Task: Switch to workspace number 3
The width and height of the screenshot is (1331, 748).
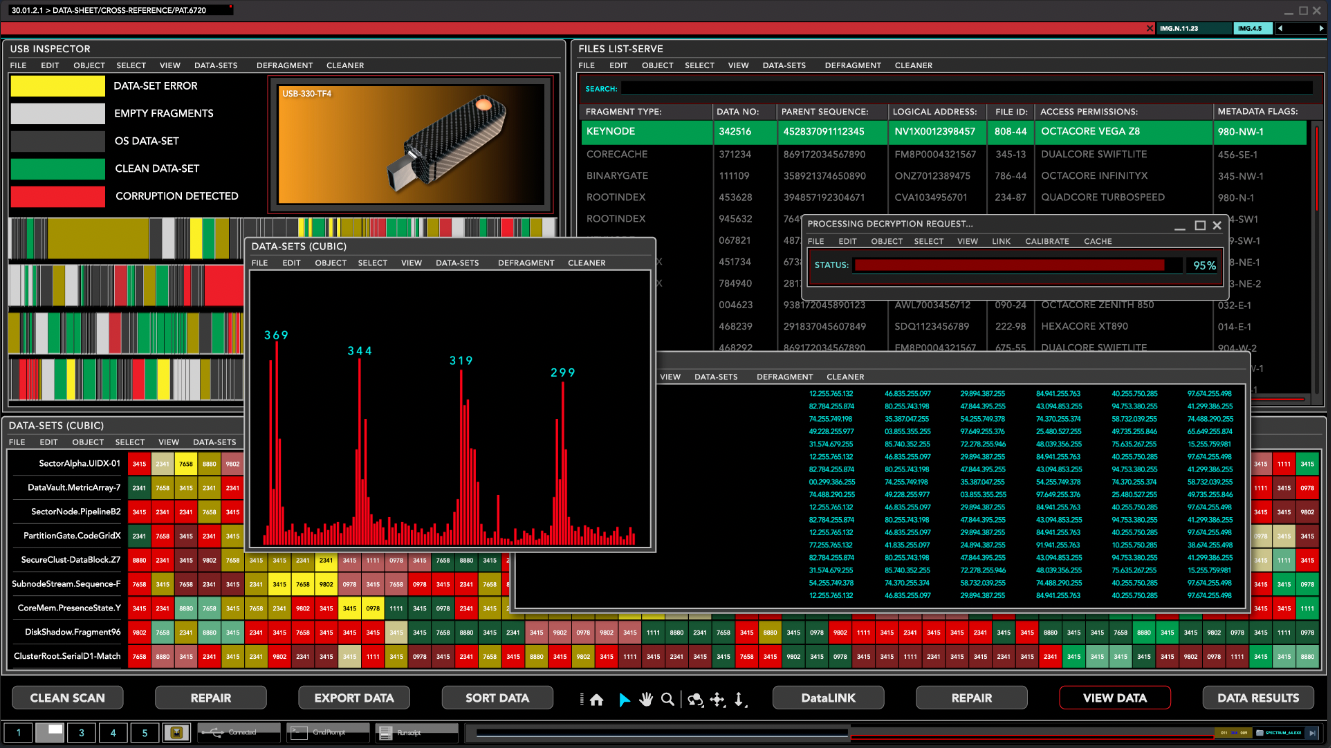Action: tap(81, 733)
